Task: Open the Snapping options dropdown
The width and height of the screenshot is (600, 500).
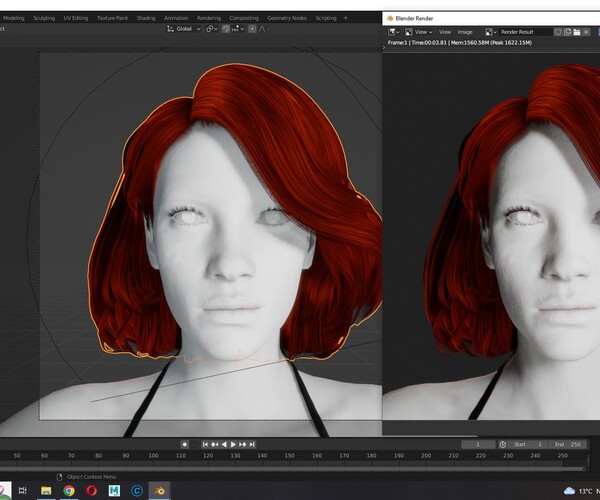Action: point(238,29)
